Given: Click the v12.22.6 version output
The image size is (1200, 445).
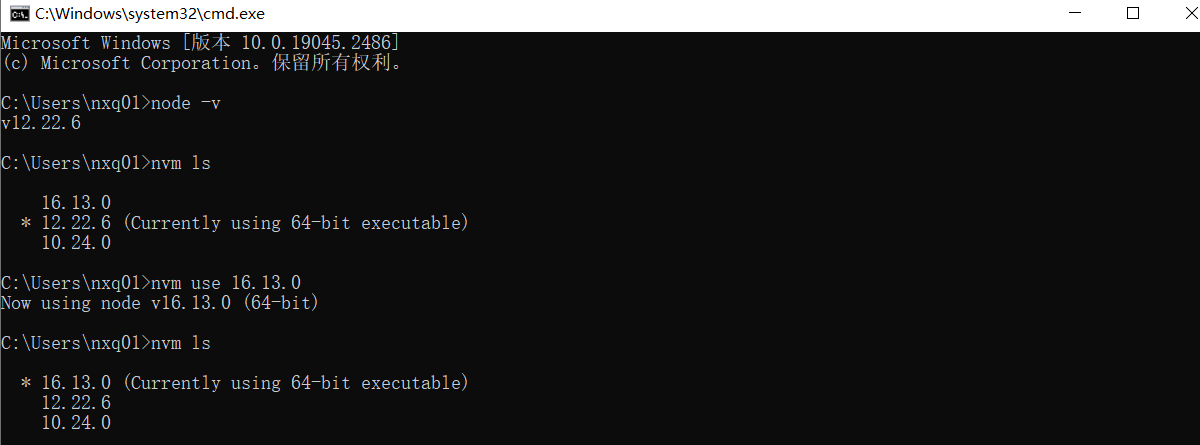Looking at the screenshot, I should click(41, 123).
